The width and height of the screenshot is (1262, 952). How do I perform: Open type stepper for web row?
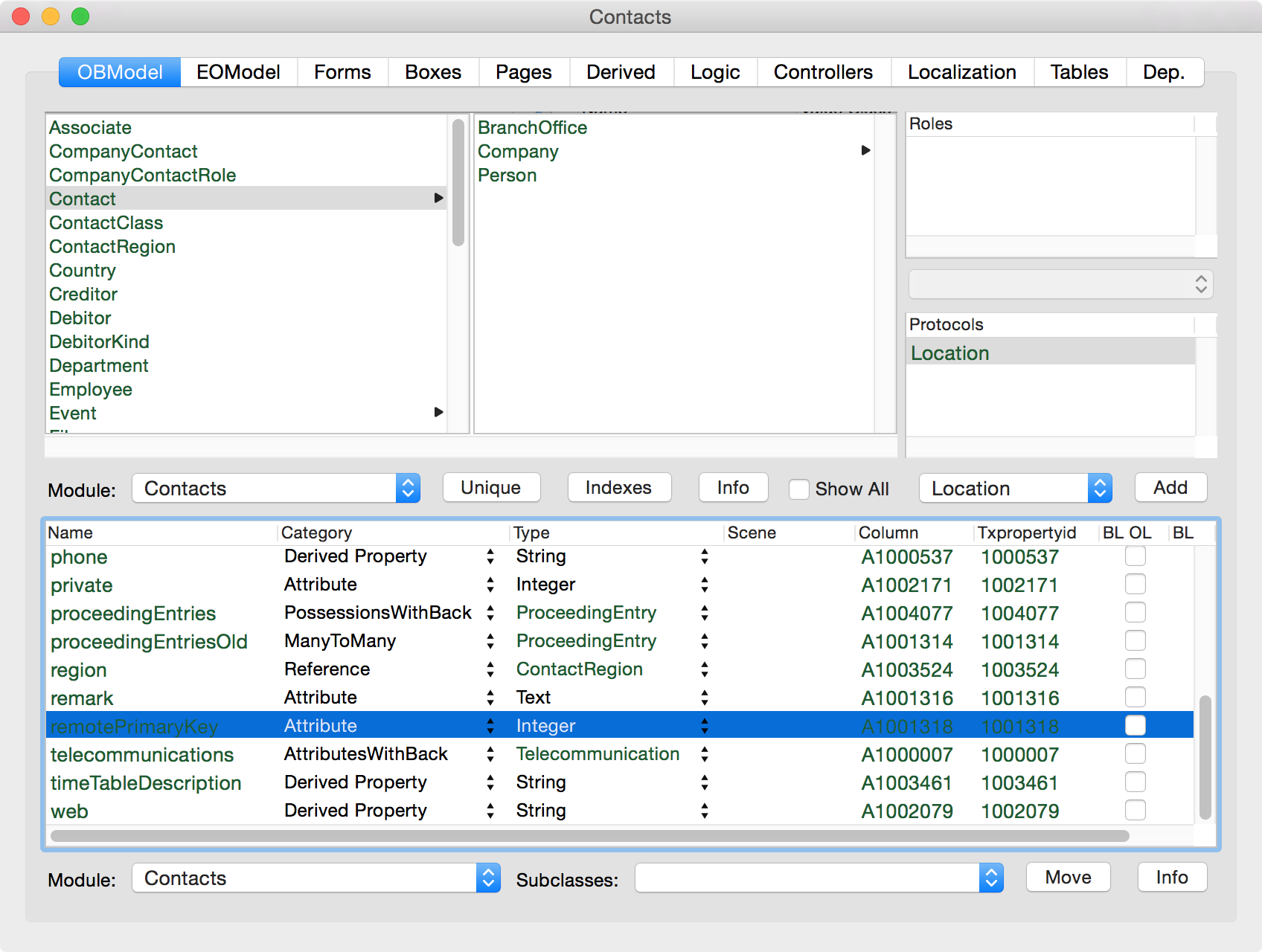click(705, 811)
